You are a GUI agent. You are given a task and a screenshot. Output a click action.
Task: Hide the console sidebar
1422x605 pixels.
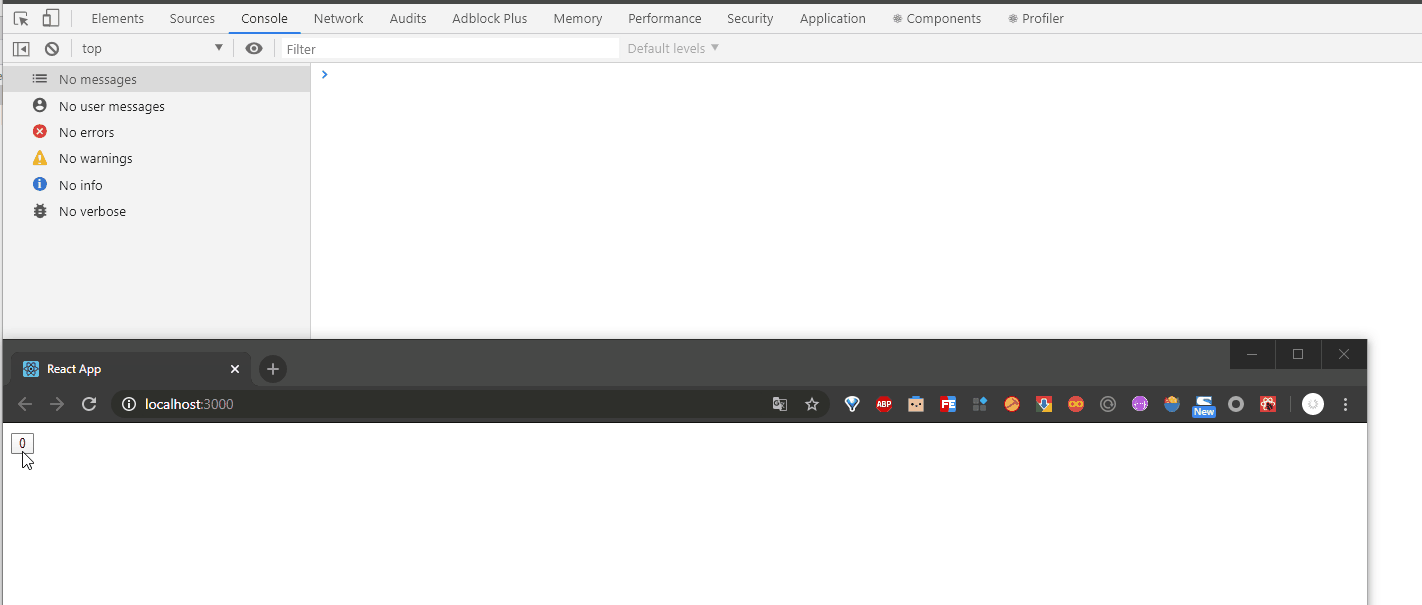(21, 48)
